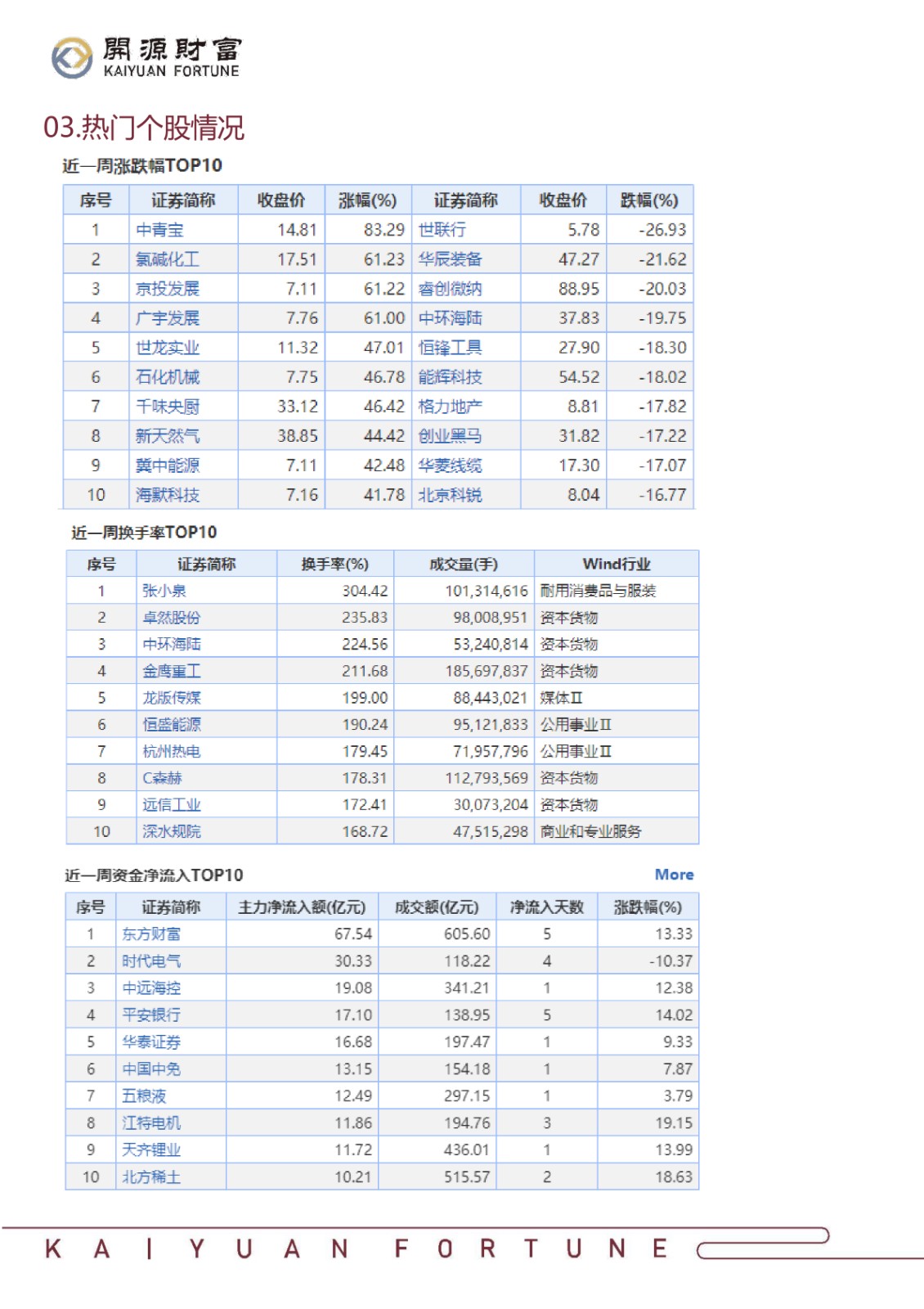Image resolution: width=924 pixels, height=1309 pixels.
Task: Click net inflow amount 67.54
Action: [353, 934]
